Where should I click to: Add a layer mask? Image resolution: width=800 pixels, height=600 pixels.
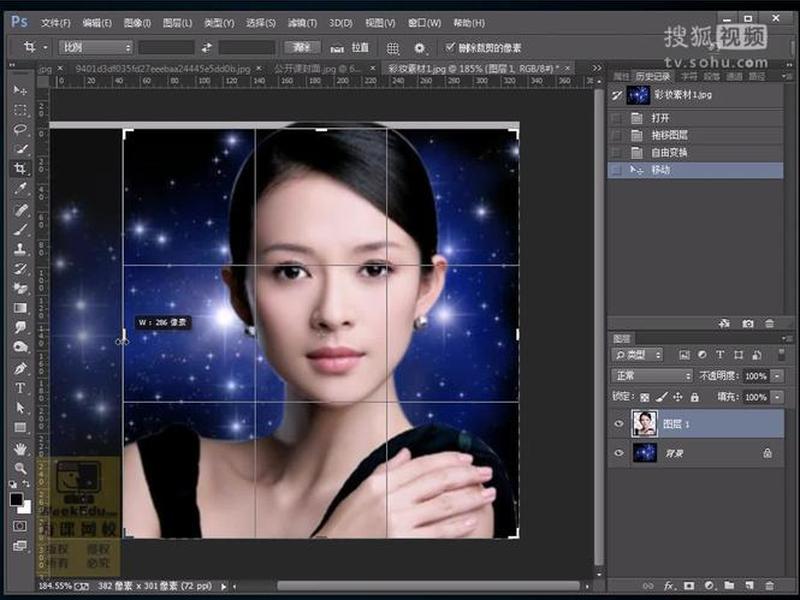tap(689, 586)
